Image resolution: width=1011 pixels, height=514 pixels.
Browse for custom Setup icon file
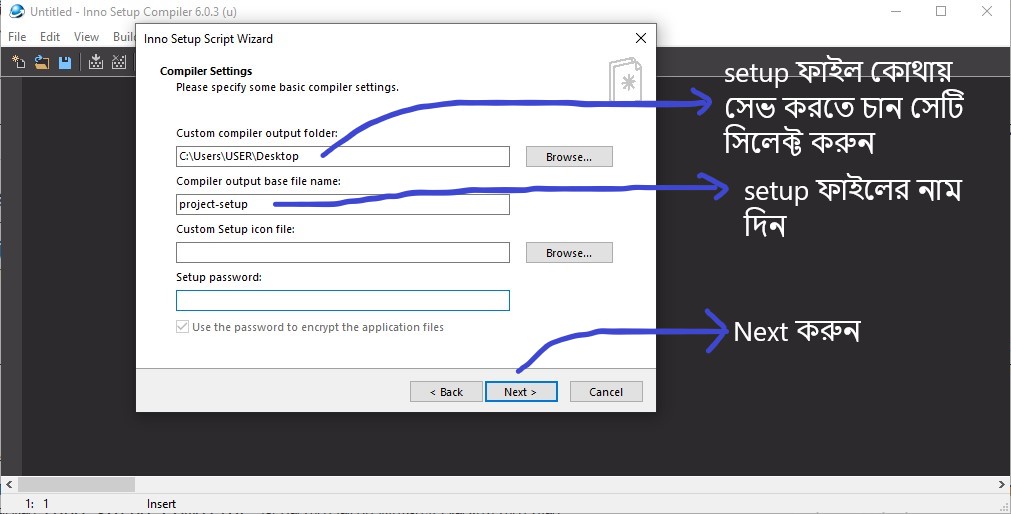569,253
